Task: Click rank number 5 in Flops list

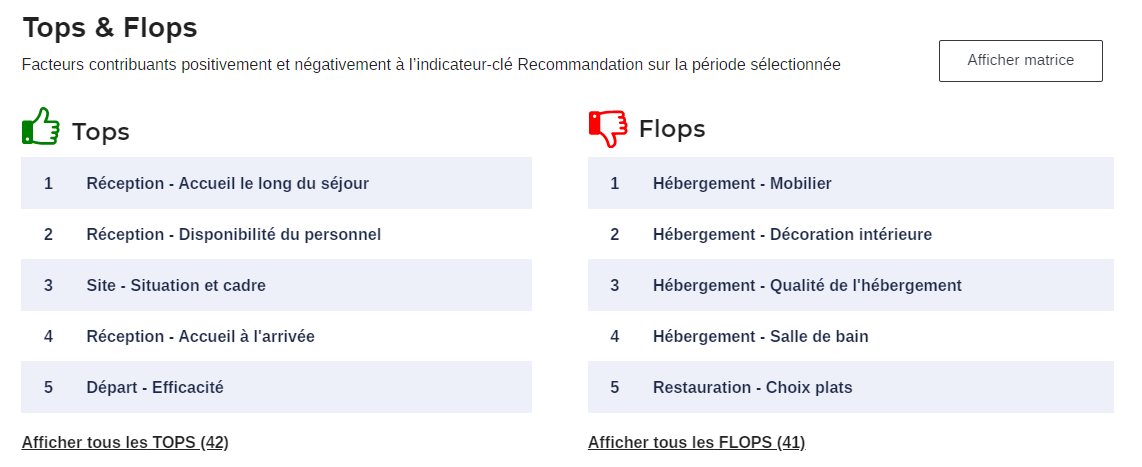Action: coord(615,387)
